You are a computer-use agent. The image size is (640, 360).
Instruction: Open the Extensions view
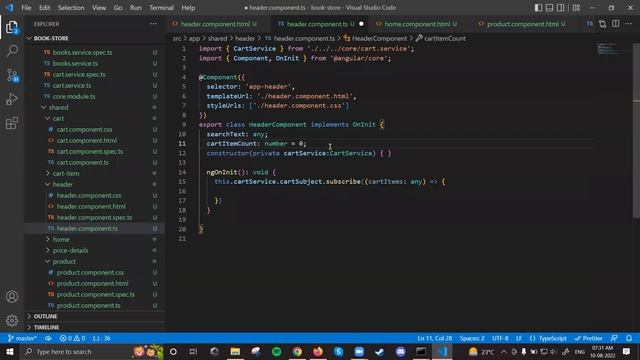[12, 123]
